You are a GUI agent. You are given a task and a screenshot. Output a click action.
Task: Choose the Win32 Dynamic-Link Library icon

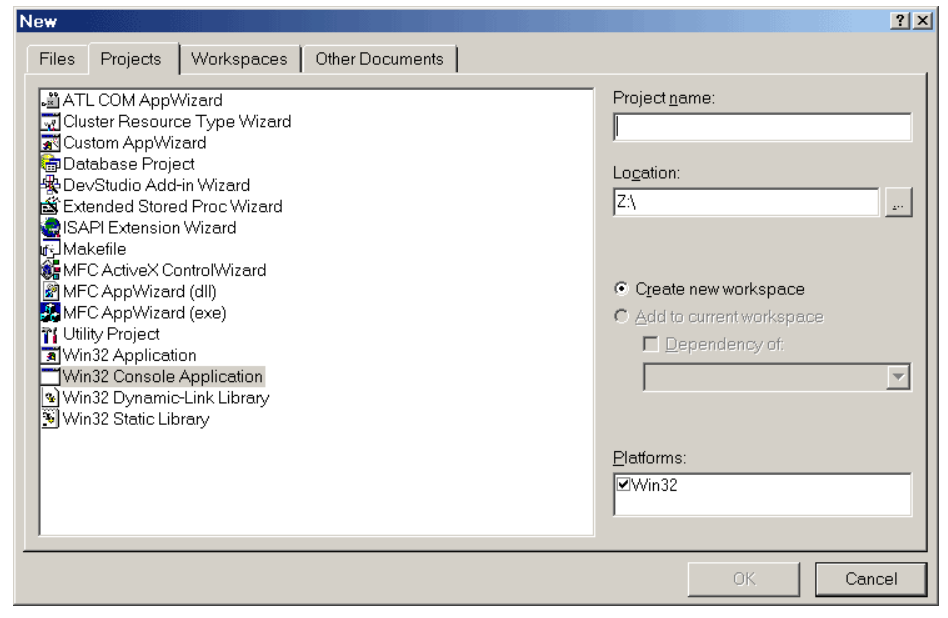click(51, 398)
